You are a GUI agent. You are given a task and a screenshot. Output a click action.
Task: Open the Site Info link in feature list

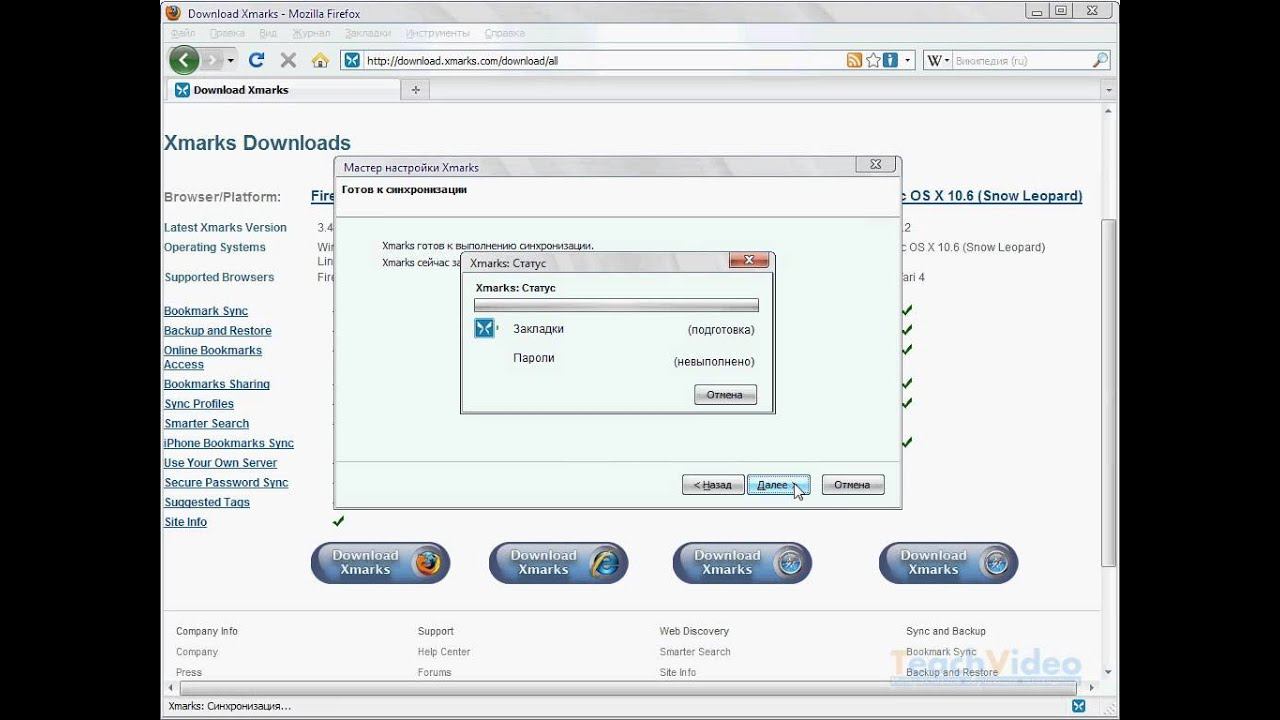[x=186, y=522]
